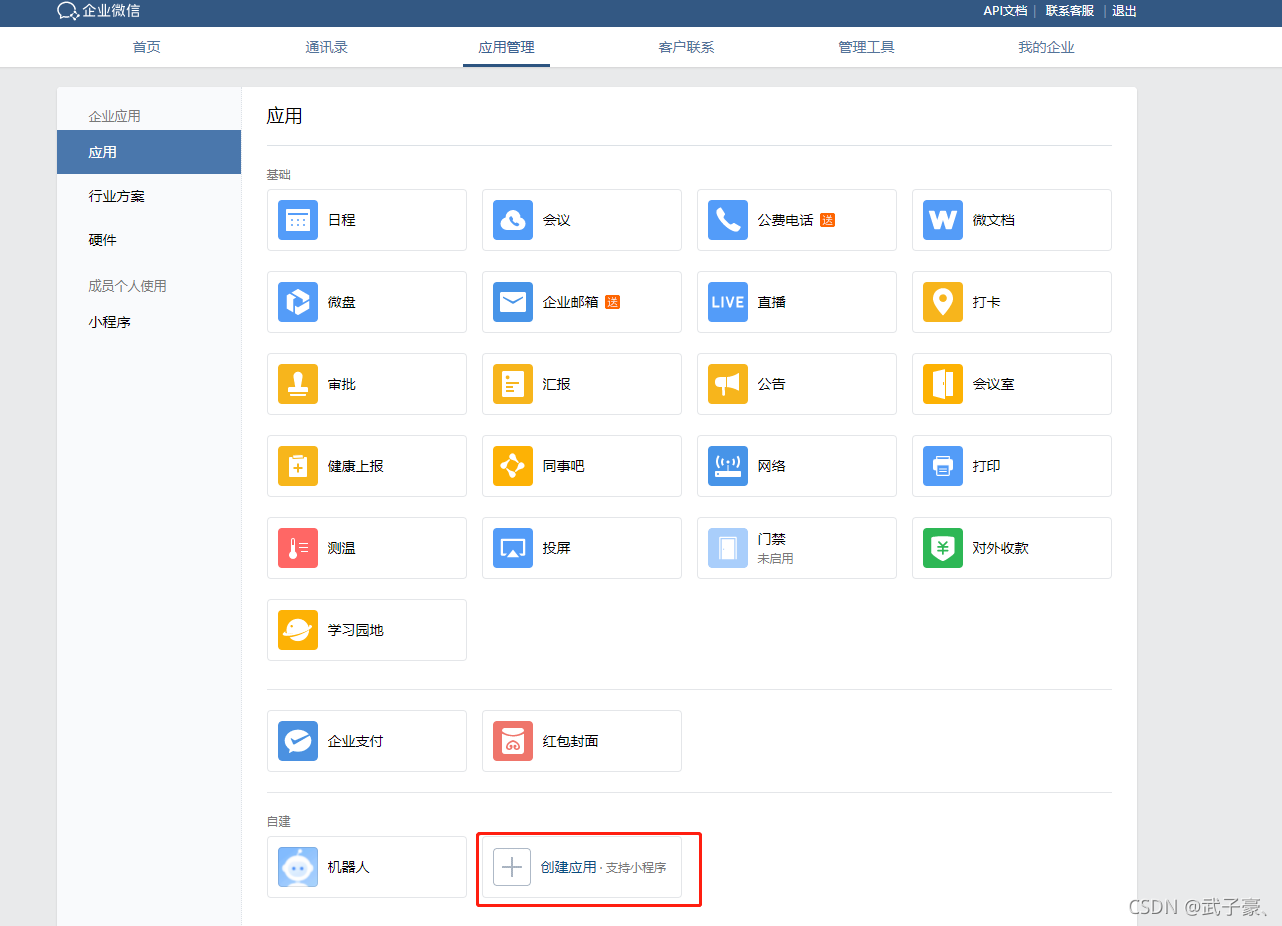Image resolution: width=1282 pixels, height=926 pixels.
Task: Open the 打卡 app label
Action: click(987, 302)
